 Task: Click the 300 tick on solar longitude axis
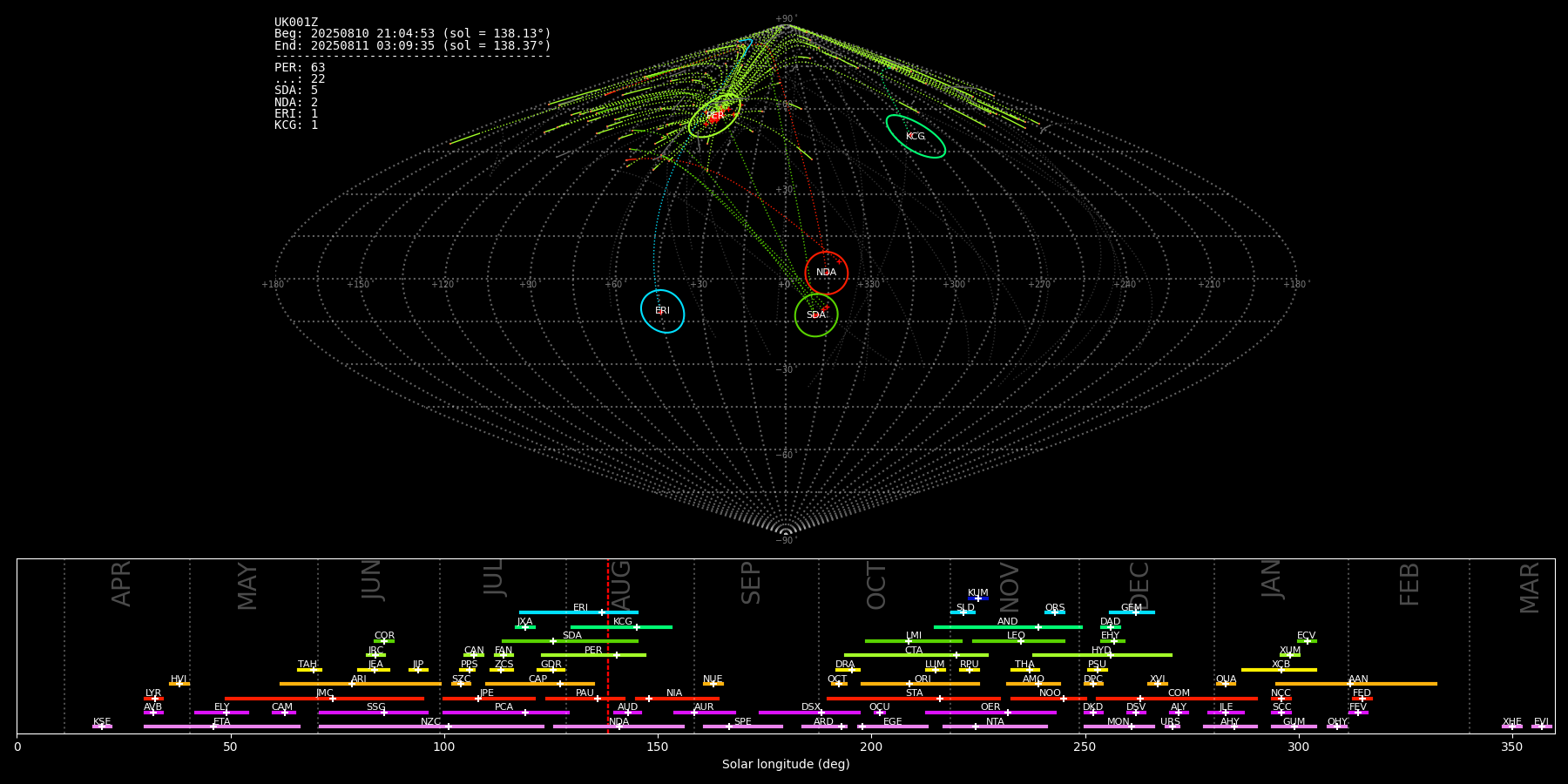coord(1298,747)
